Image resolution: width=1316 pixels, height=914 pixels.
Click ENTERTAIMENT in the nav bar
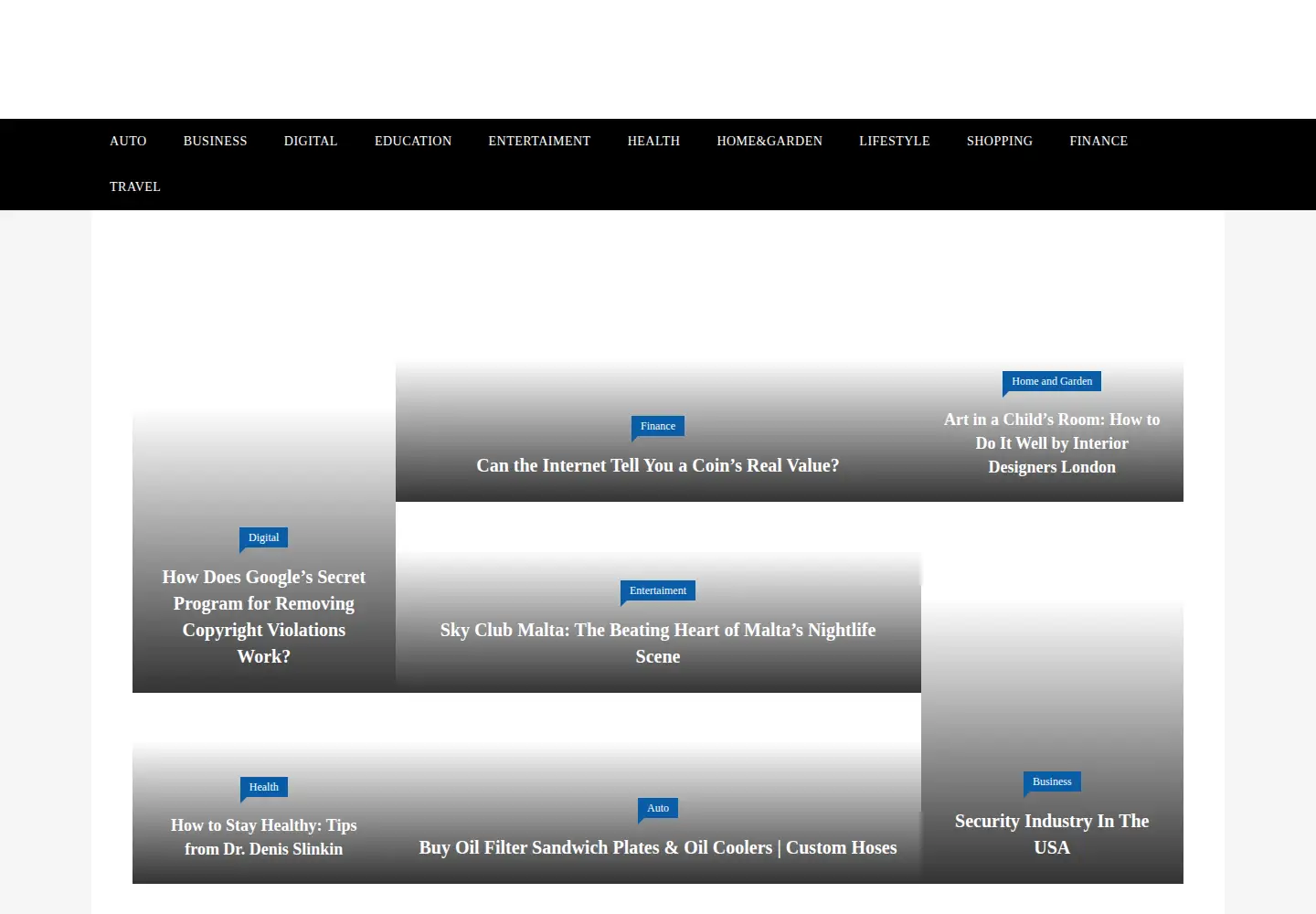point(539,141)
